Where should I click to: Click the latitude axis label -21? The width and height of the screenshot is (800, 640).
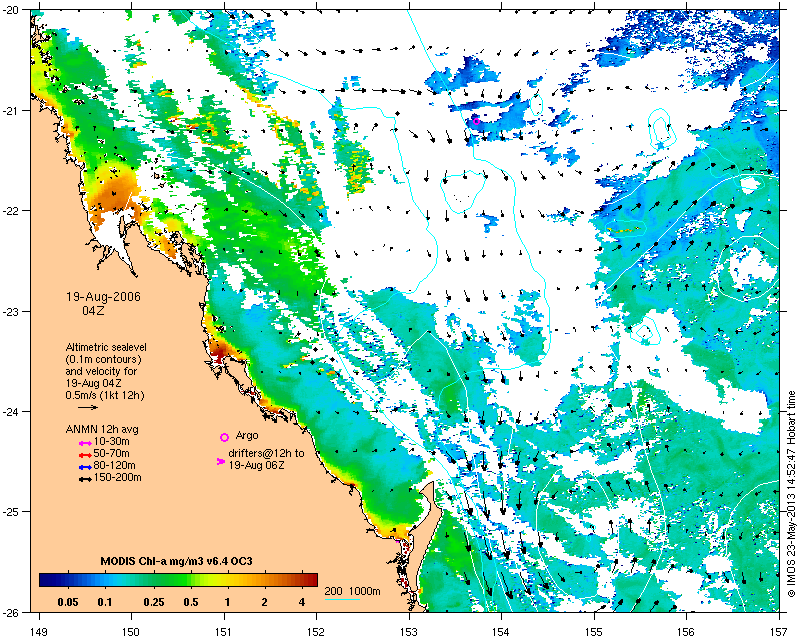tap(10, 110)
